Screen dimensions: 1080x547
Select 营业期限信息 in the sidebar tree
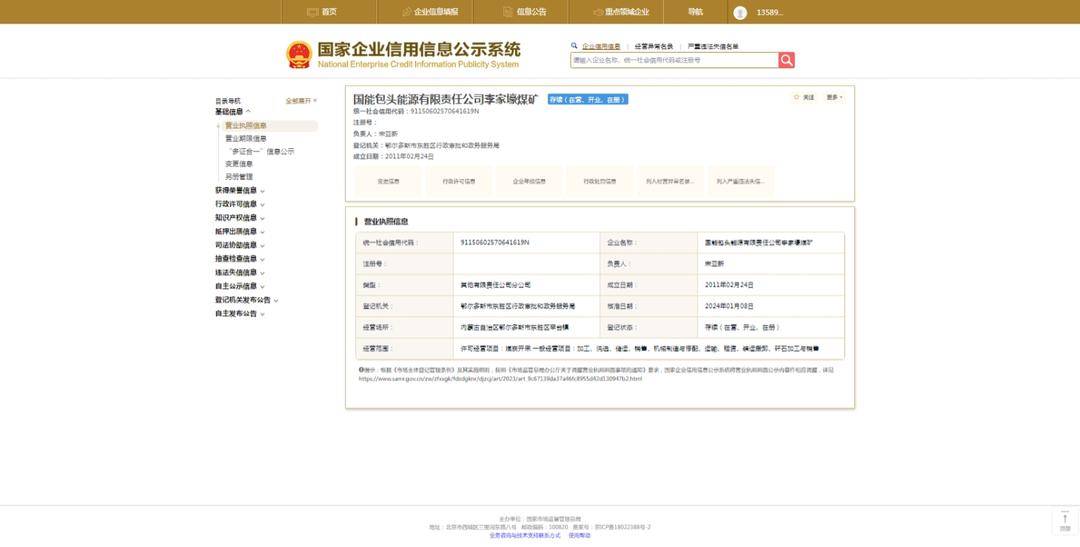[x=246, y=138]
